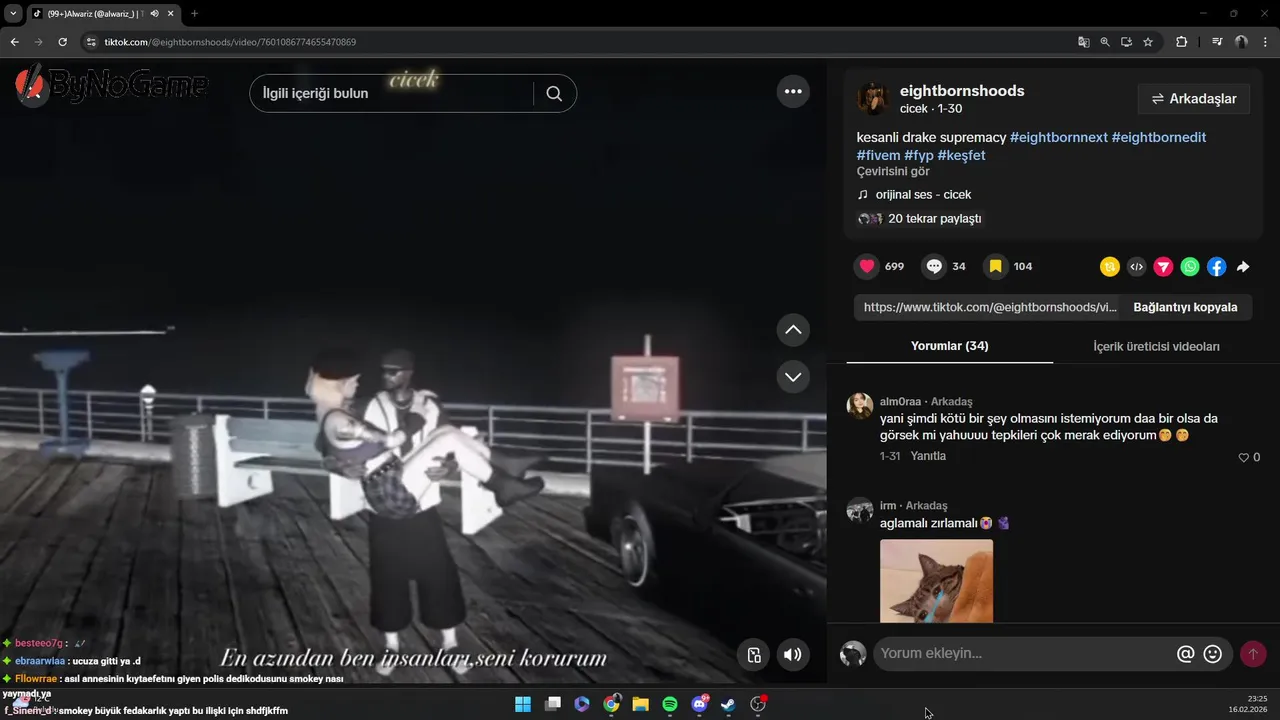Image resolution: width=1280 pixels, height=720 pixels.
Task: Go to previous video with up chevron
Action: pyautogui.click(x=793, y=329)
